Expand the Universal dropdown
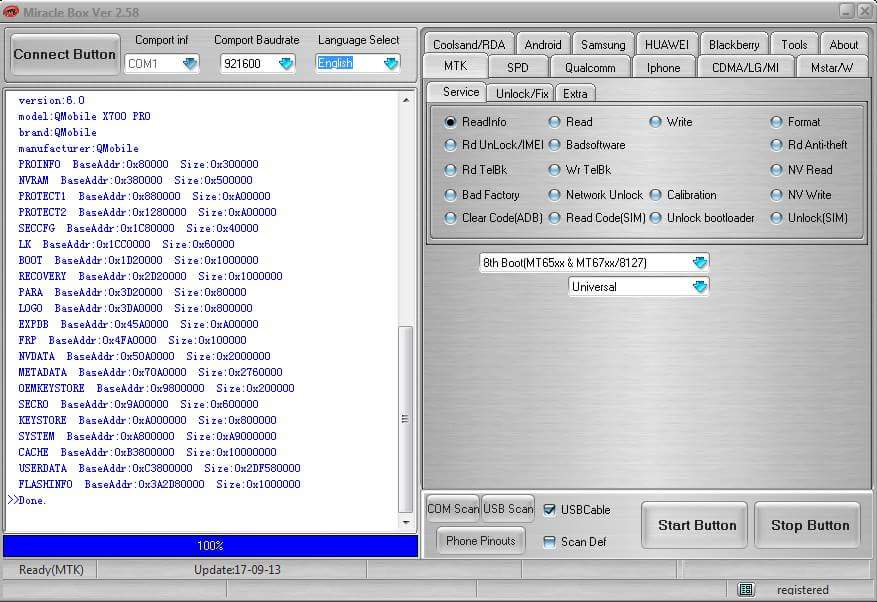The image size is (877, 602). pyautogui.click(x=700, y=286)
